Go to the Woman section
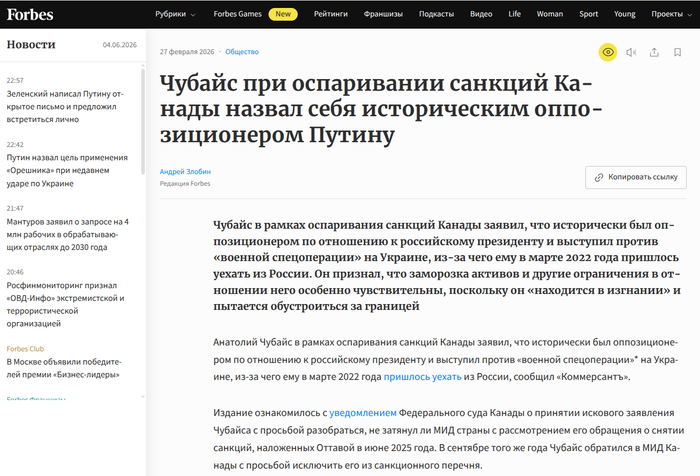700x476 pixels. 550,14
